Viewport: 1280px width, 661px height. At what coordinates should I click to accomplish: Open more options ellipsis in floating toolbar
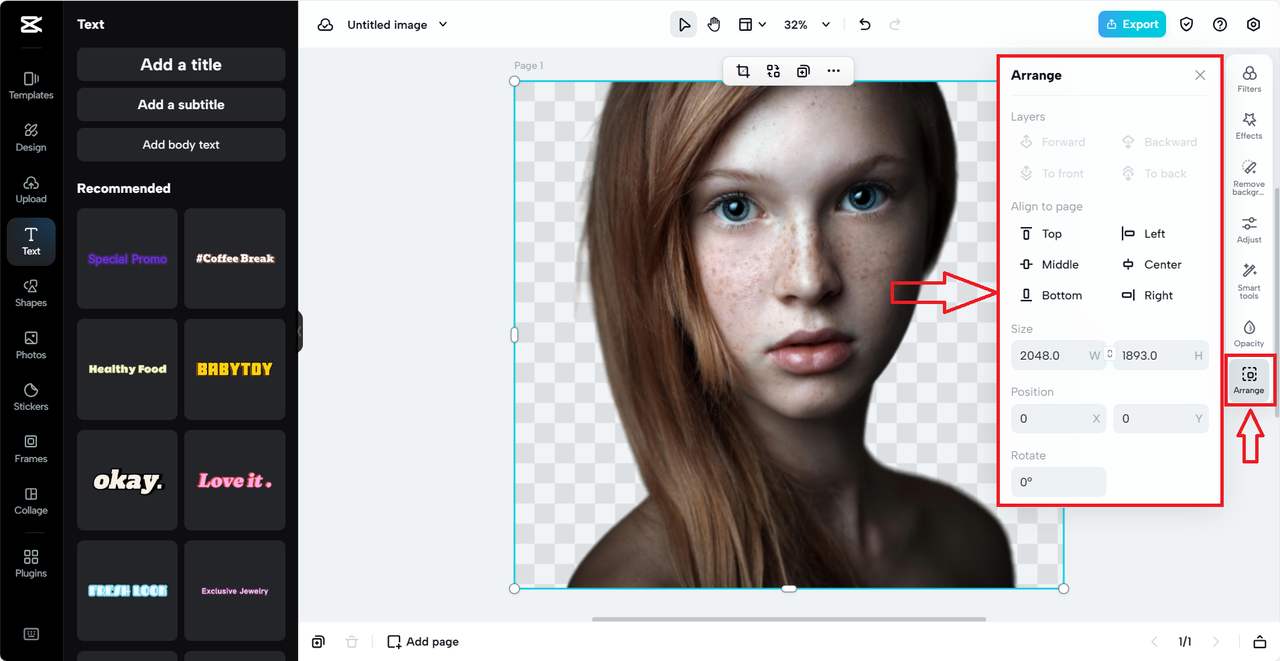pos(833,71)
